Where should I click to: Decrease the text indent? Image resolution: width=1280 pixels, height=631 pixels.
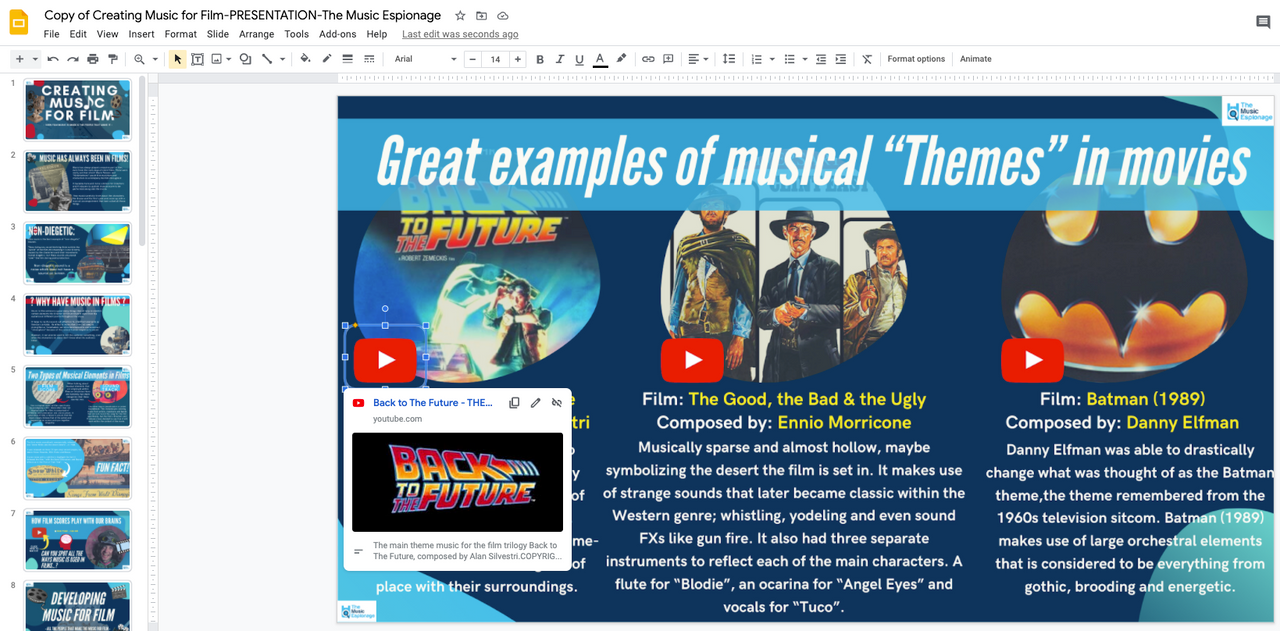(821, 59)
